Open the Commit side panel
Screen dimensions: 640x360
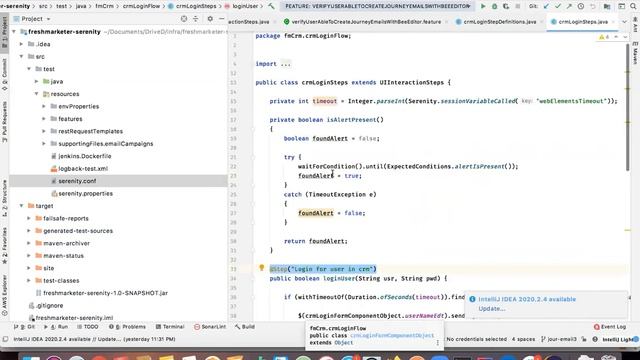click(x=4, y=75)
